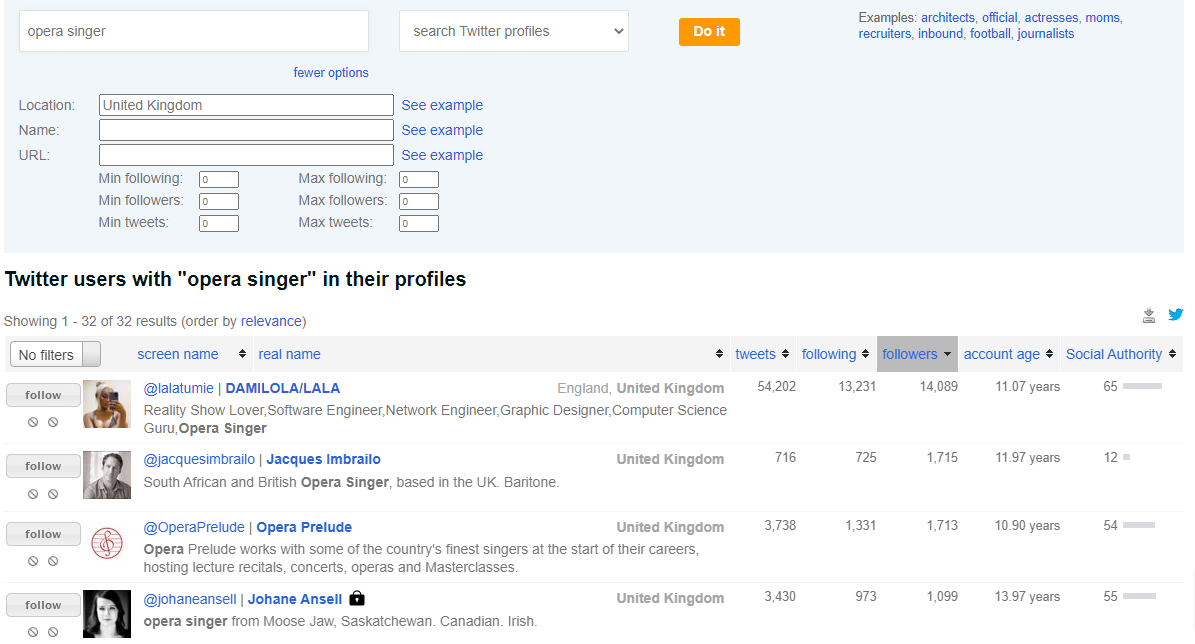The height and width of the screenshot is (644, 1195).
Task: Sort table by account age column
Action: point(1008,354)
